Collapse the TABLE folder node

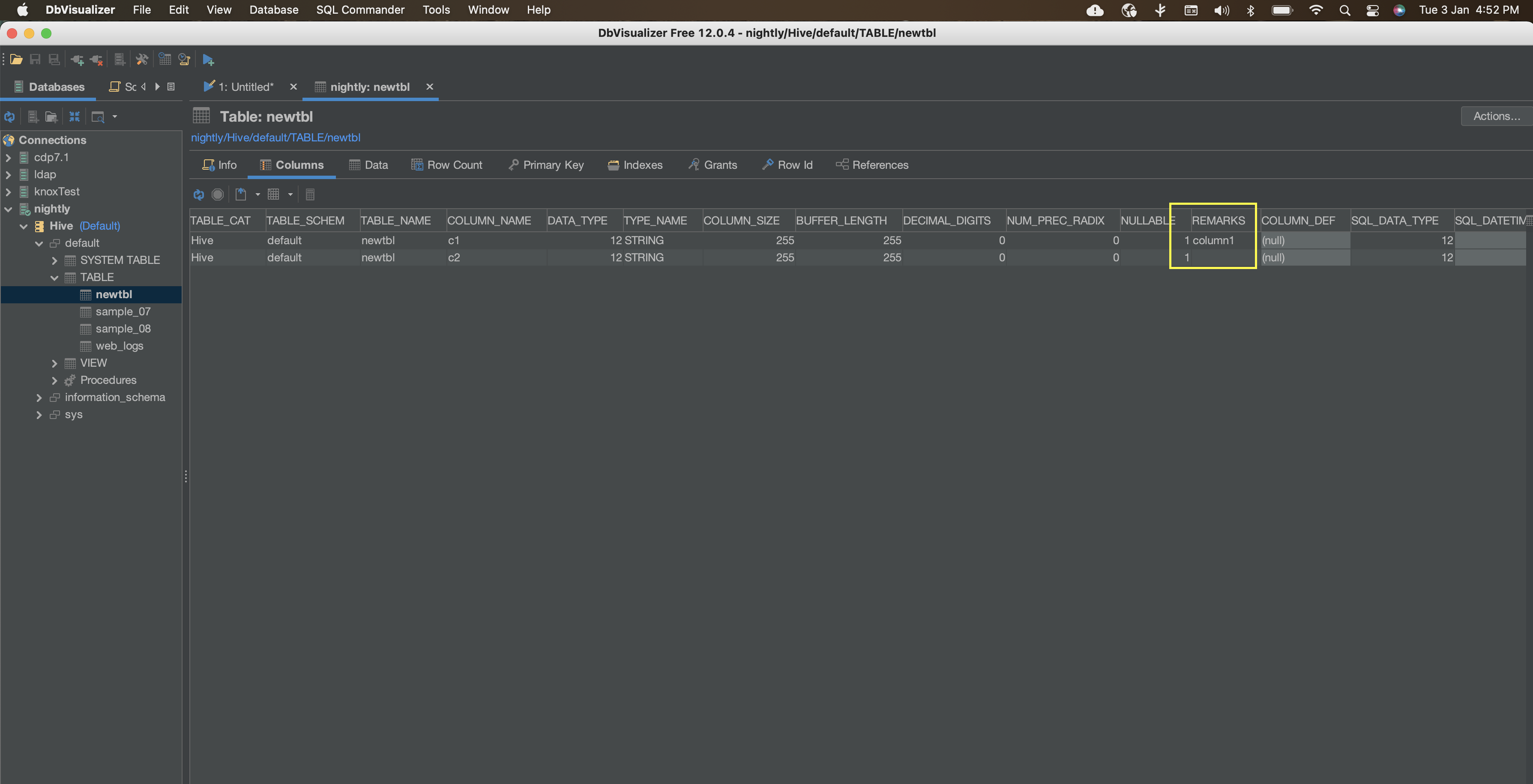[x=54, y=278]
